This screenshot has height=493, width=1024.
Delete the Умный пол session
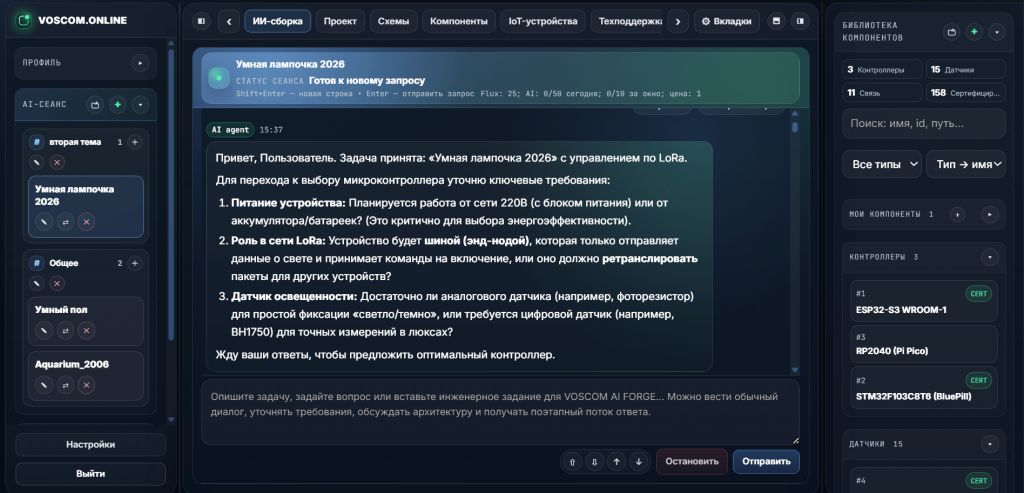pos(86,330)
